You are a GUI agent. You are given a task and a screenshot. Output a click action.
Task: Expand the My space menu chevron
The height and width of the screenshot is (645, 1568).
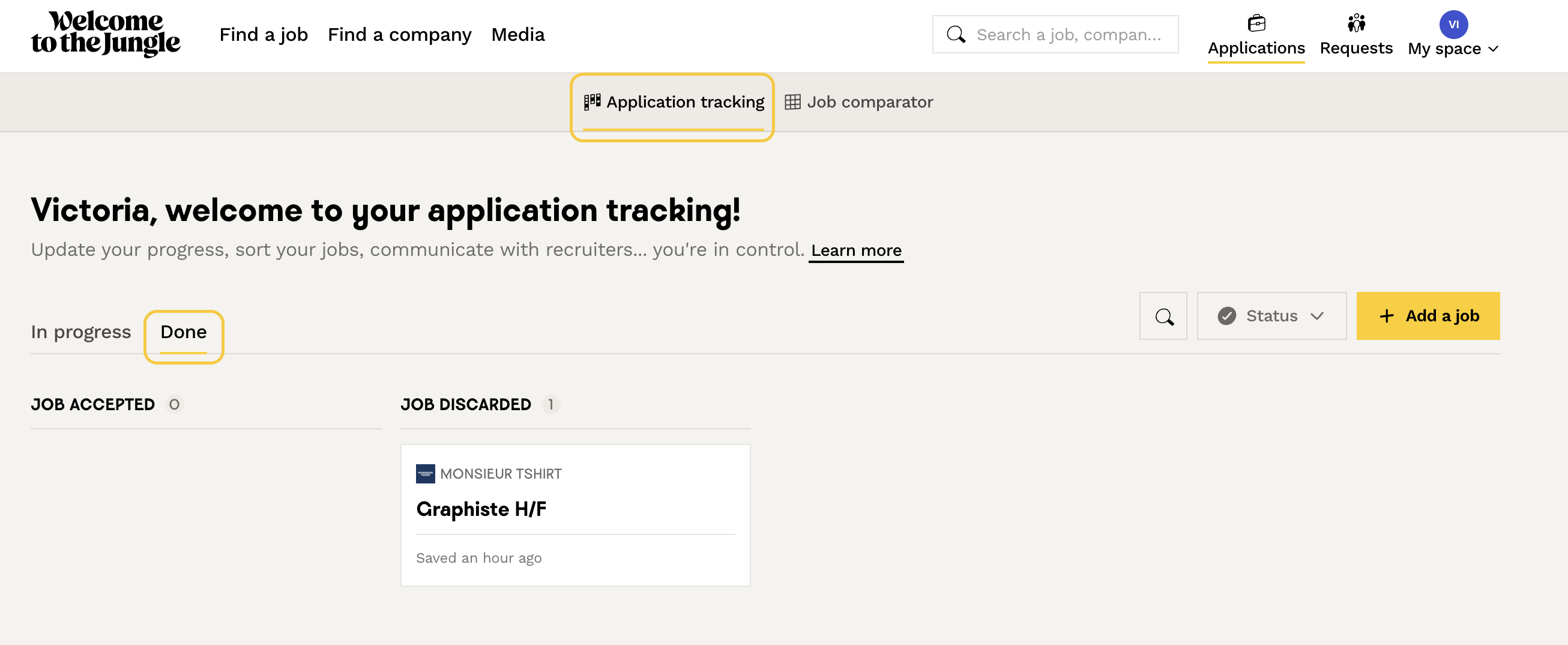click(1493, 49)
